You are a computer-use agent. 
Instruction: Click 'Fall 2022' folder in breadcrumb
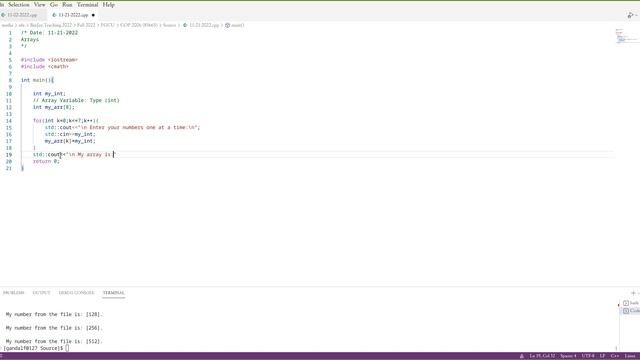[86, 25]
